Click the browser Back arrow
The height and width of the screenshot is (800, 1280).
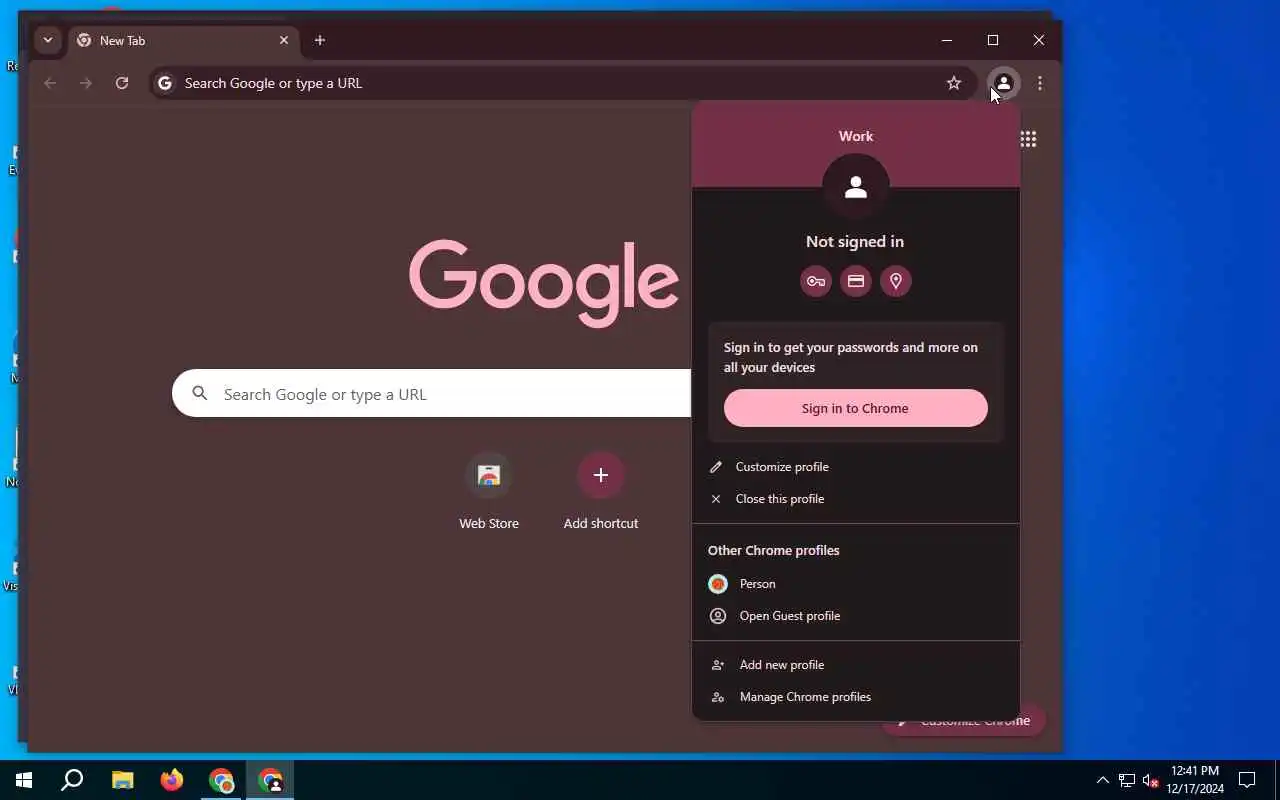[50, 83]
